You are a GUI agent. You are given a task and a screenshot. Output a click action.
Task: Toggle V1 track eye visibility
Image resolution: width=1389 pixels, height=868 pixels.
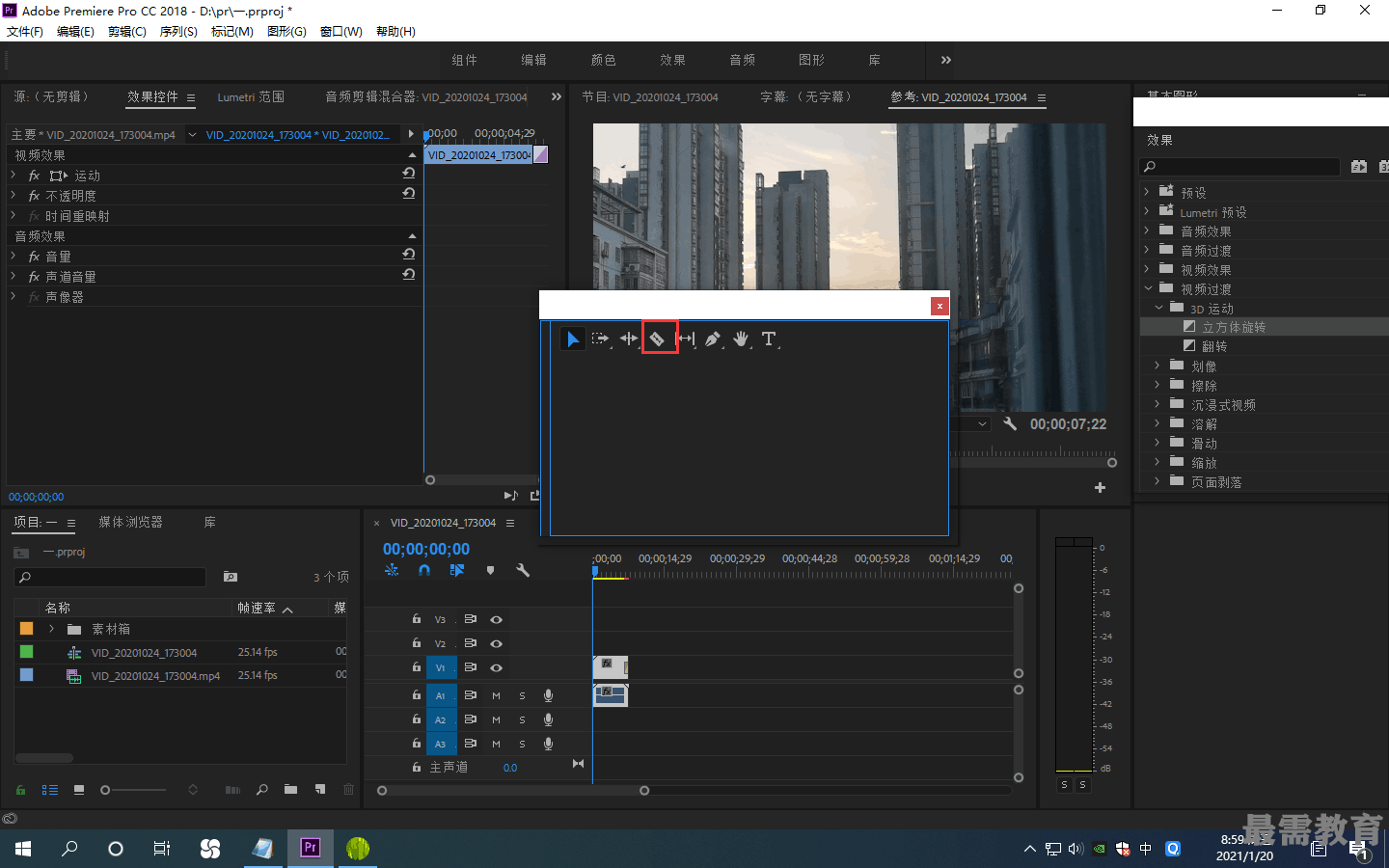tap(496, 667)
